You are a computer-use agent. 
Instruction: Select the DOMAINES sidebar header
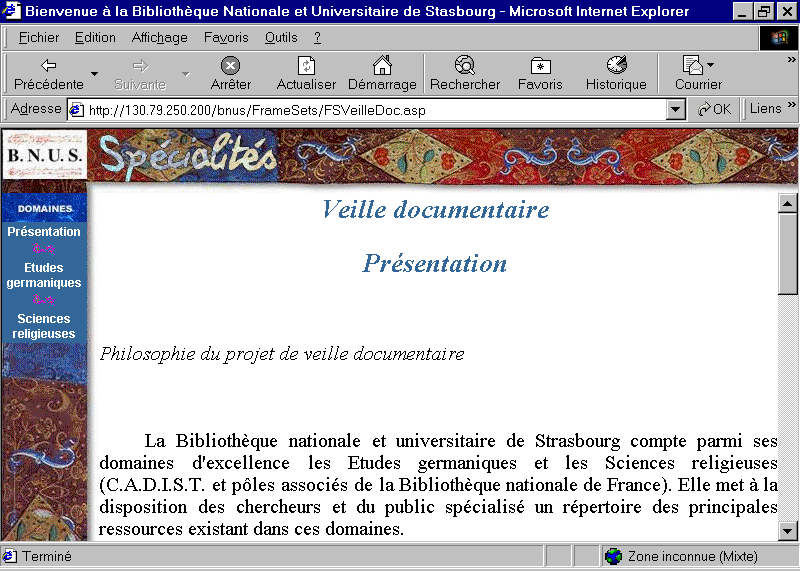45,208
